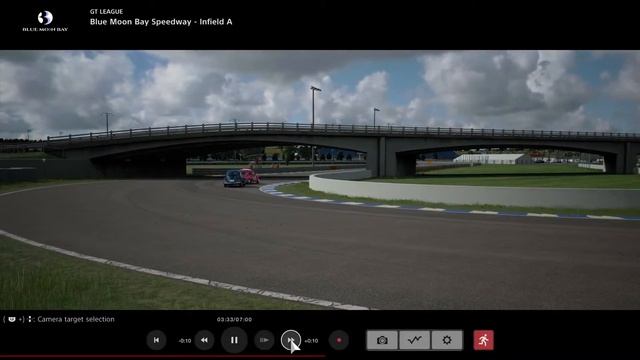640x360 pixels.
Task: Click the 'Blue Moon Bay Speedway - Infield A' title
Action: pos(161,22)
